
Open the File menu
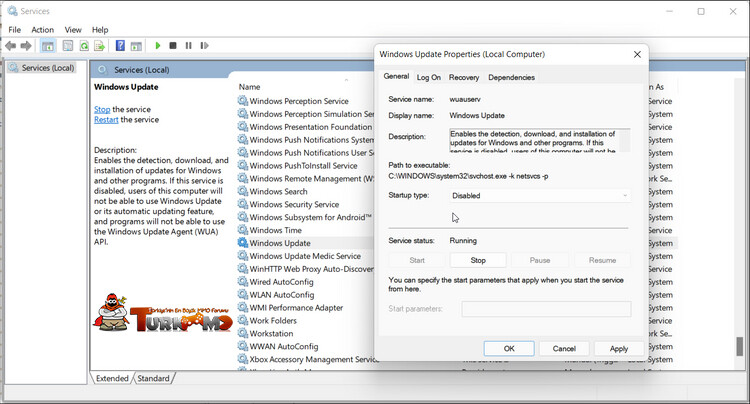[15, 30]
